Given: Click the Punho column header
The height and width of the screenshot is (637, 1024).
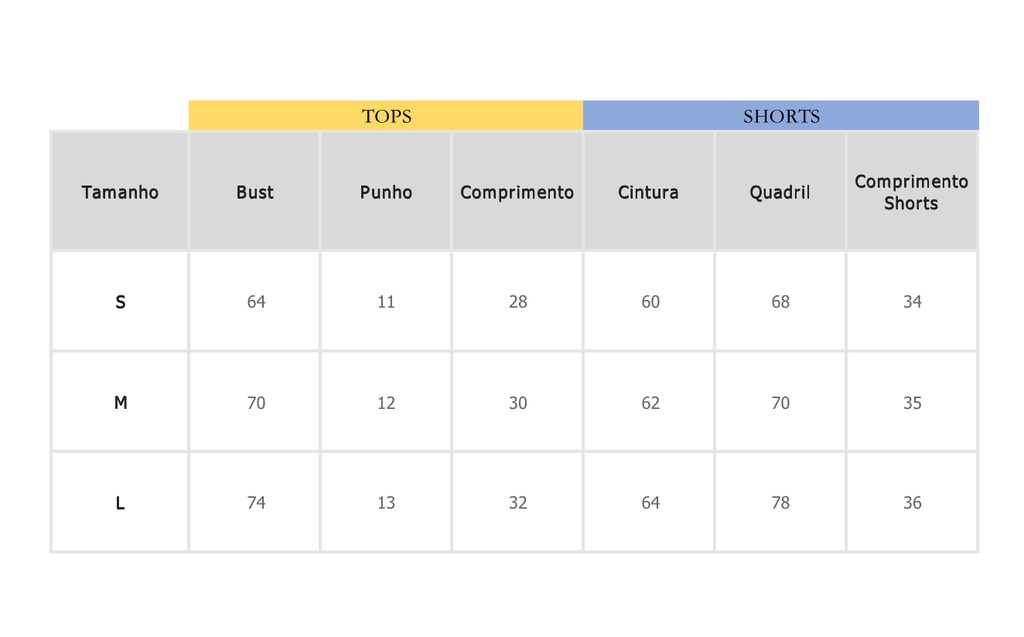Looking at the screenshot, I should pos(386,191).
